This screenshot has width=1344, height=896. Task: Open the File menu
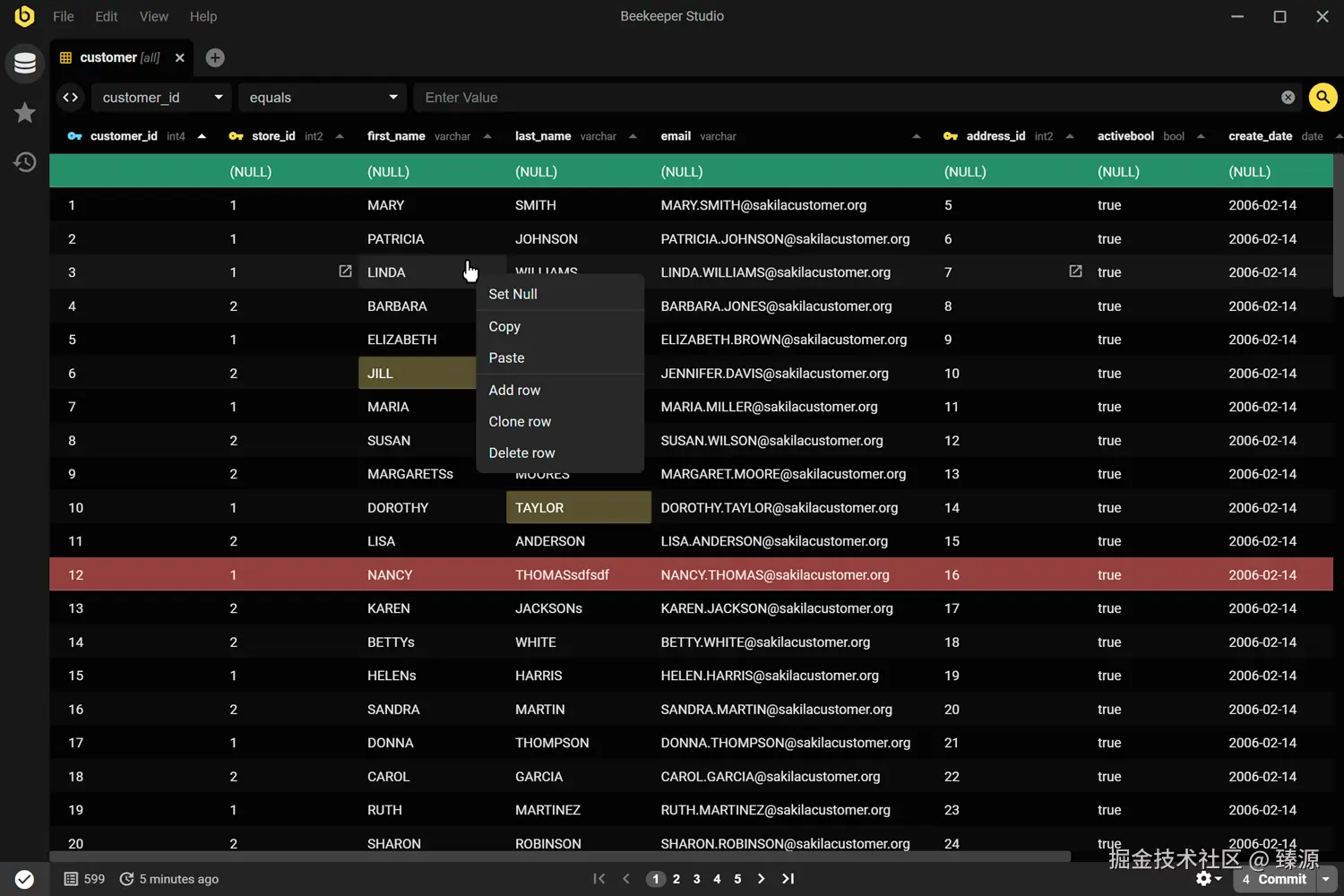point(64,16)
